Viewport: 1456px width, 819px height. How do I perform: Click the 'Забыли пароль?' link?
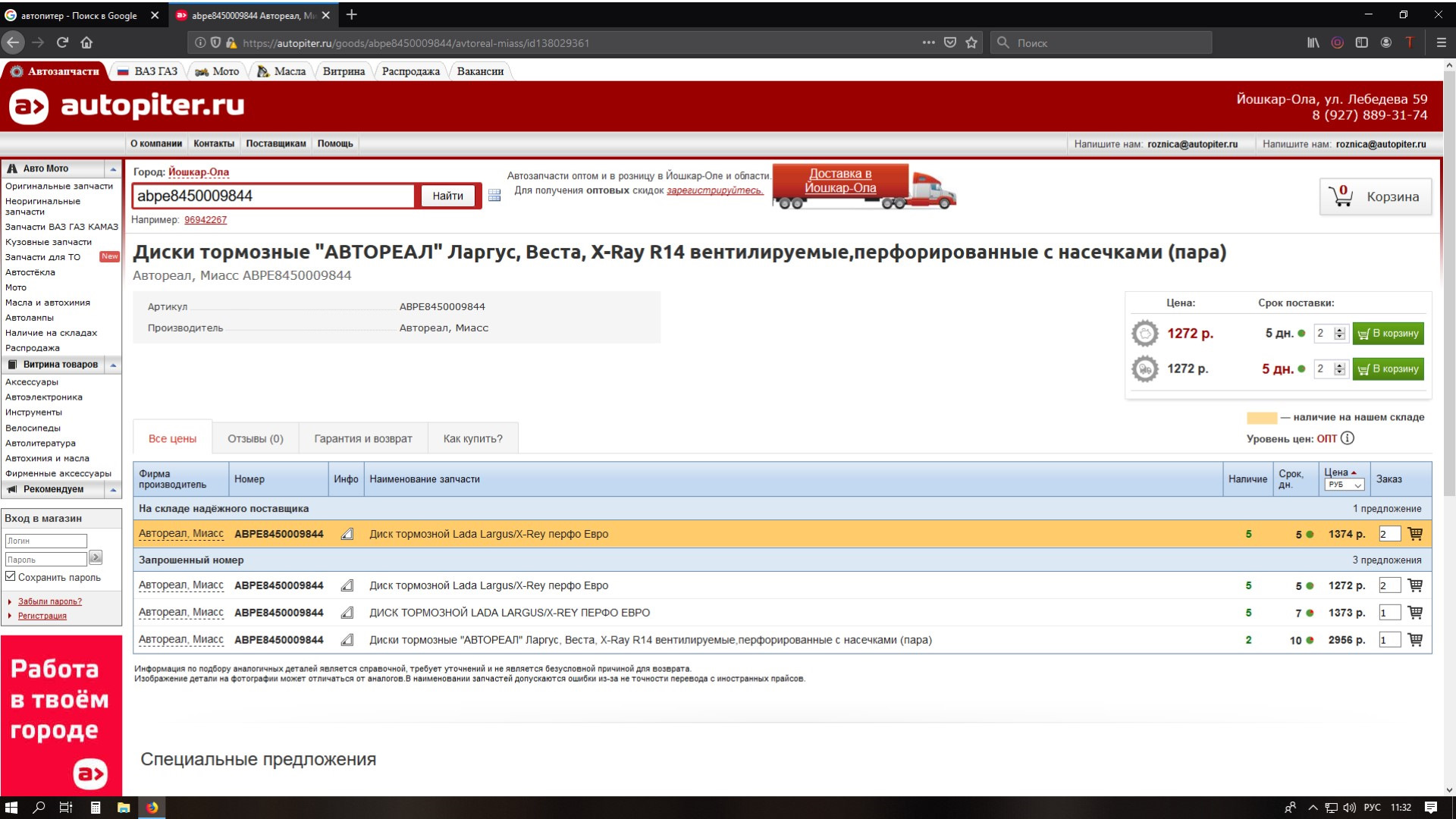(50, 601)
